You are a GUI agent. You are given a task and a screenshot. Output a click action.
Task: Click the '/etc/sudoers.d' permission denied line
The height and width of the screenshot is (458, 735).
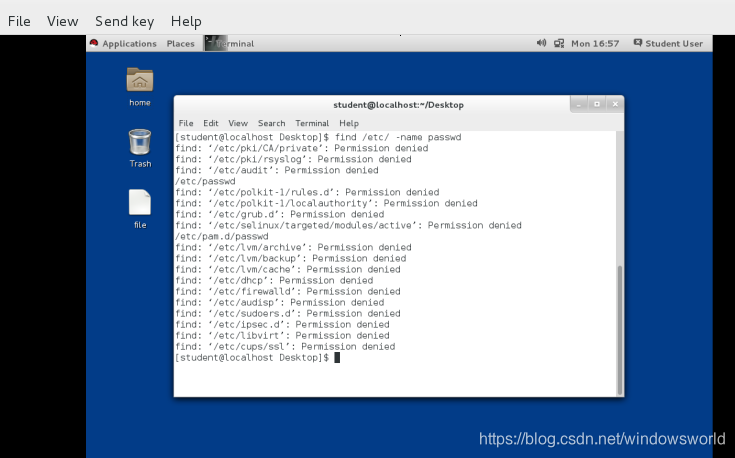288,314
